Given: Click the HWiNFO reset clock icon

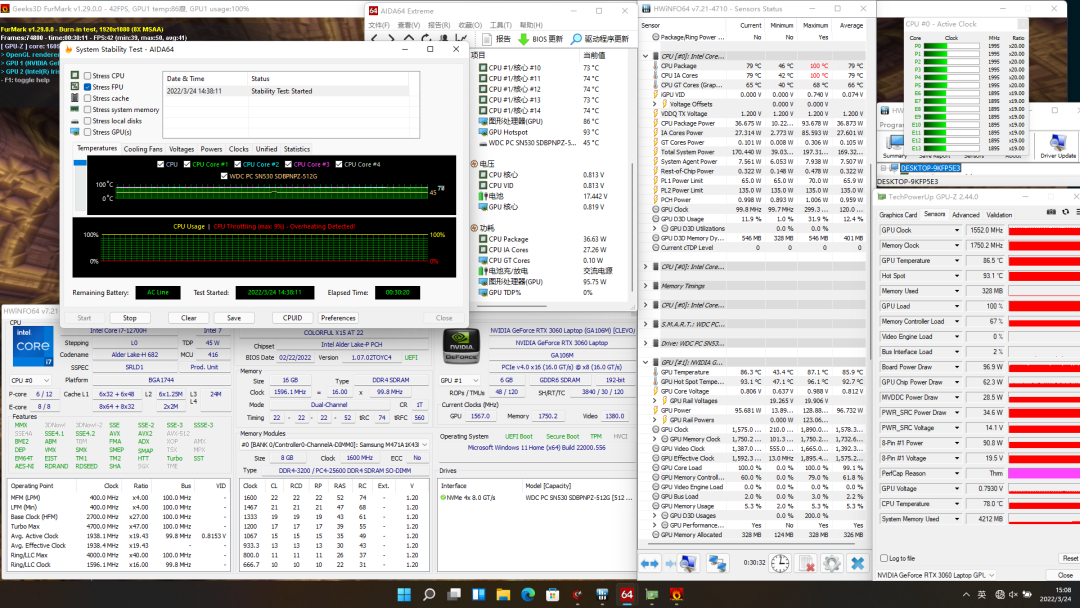Looking at the screenshot, I should click(x=780, y=564).
